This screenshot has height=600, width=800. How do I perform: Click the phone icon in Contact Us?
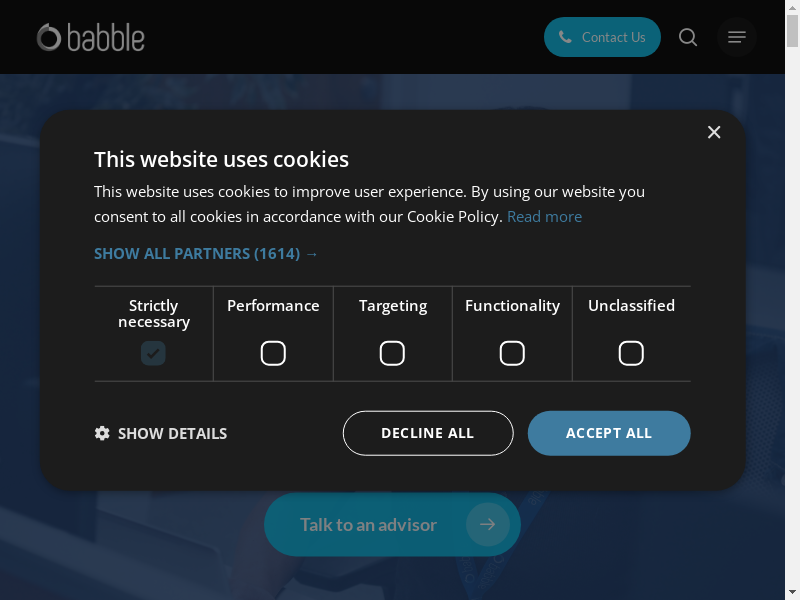(565, 37)
